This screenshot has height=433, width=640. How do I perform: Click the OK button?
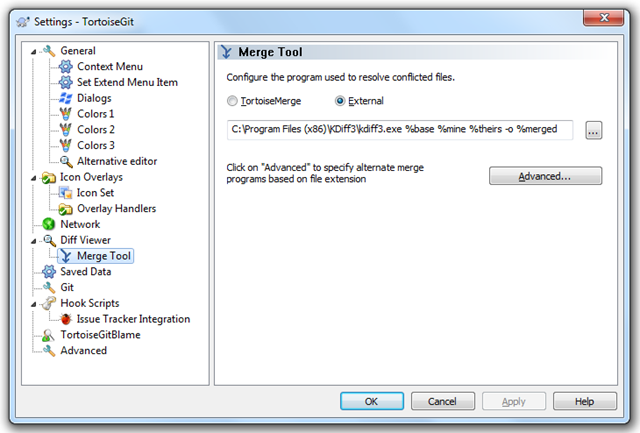(x=372, y=402)
